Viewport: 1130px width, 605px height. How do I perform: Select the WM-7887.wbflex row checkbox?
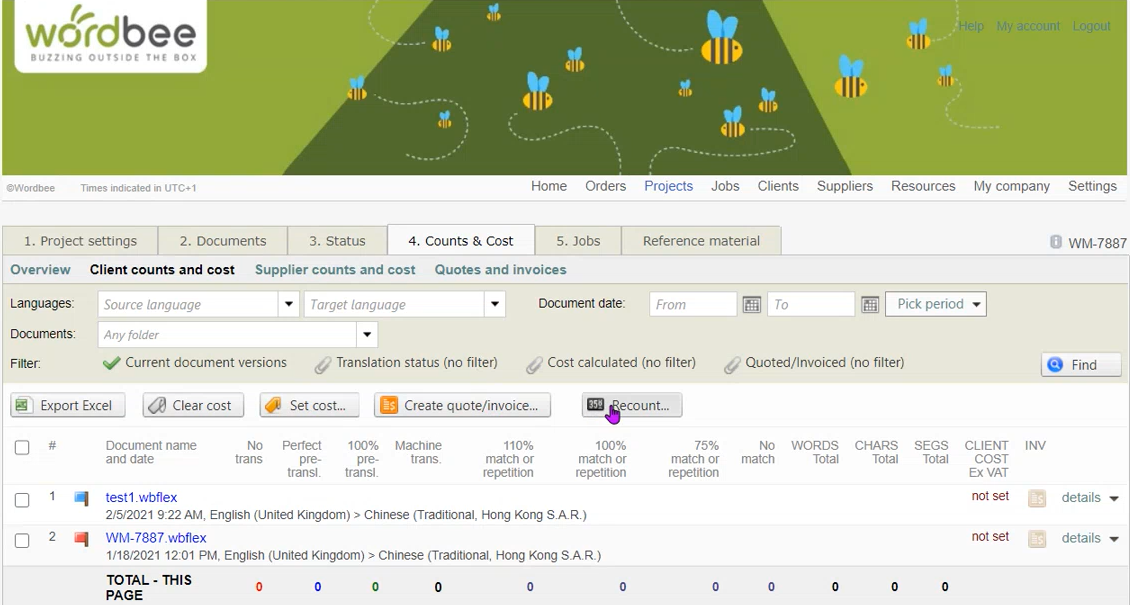click(22, 540)
